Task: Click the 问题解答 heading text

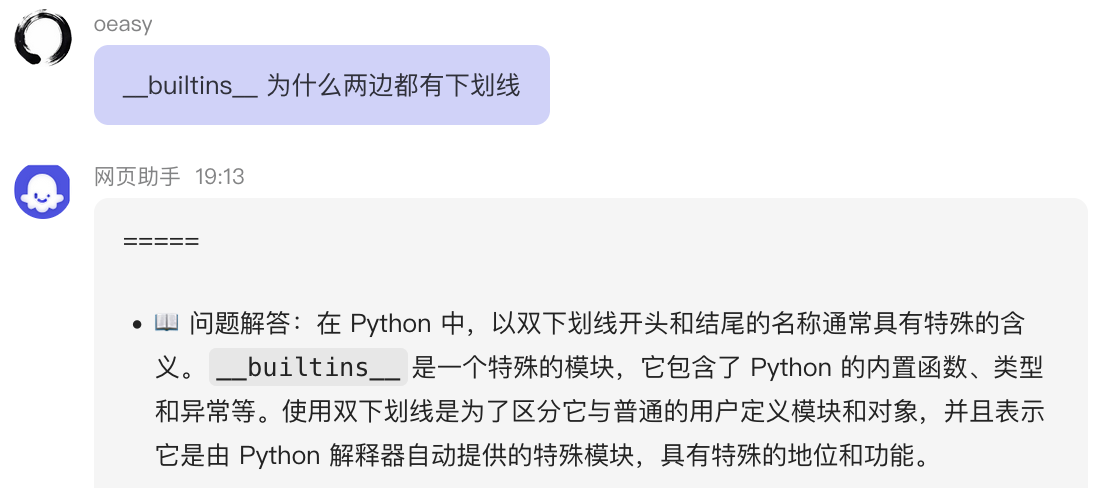Action: tap(238, 324)
